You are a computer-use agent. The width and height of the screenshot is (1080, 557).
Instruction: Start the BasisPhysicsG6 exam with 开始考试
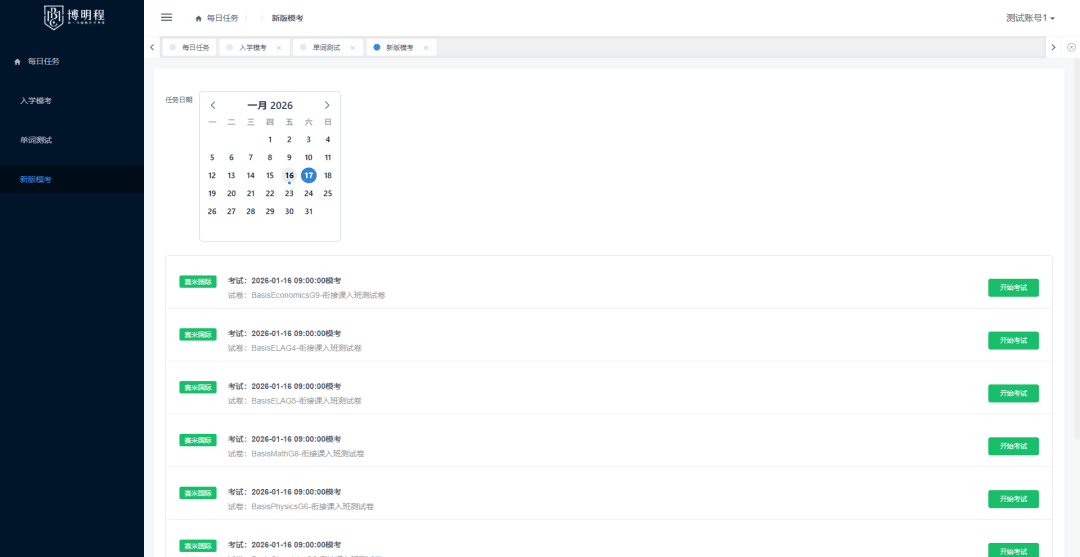point(1013,498)
